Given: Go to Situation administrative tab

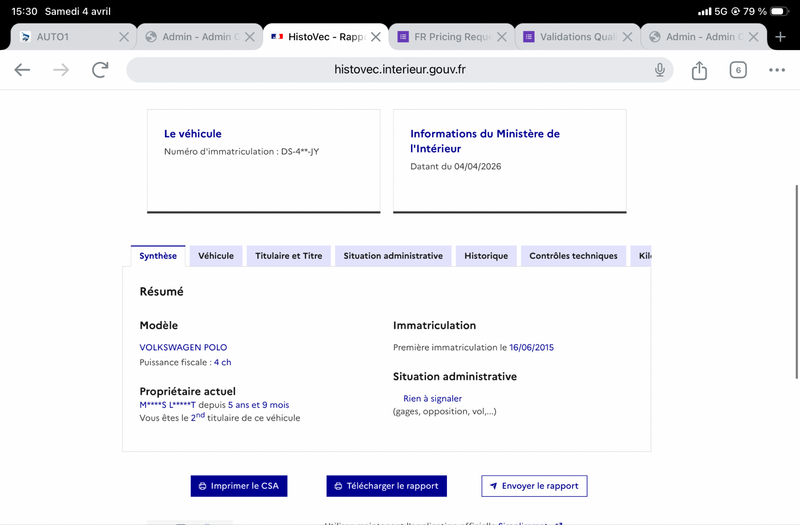Looking at the screenshot, I should (x=393, y=256).
